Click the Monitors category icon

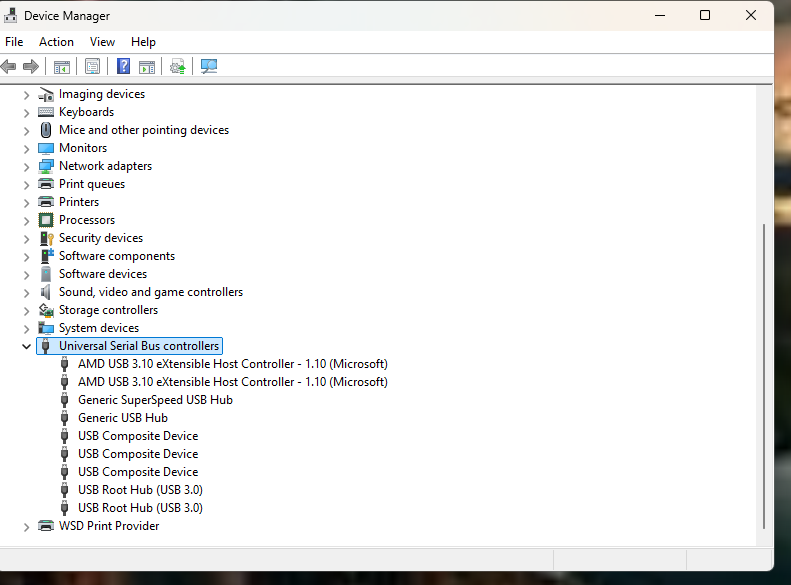[x=46, y=148]
